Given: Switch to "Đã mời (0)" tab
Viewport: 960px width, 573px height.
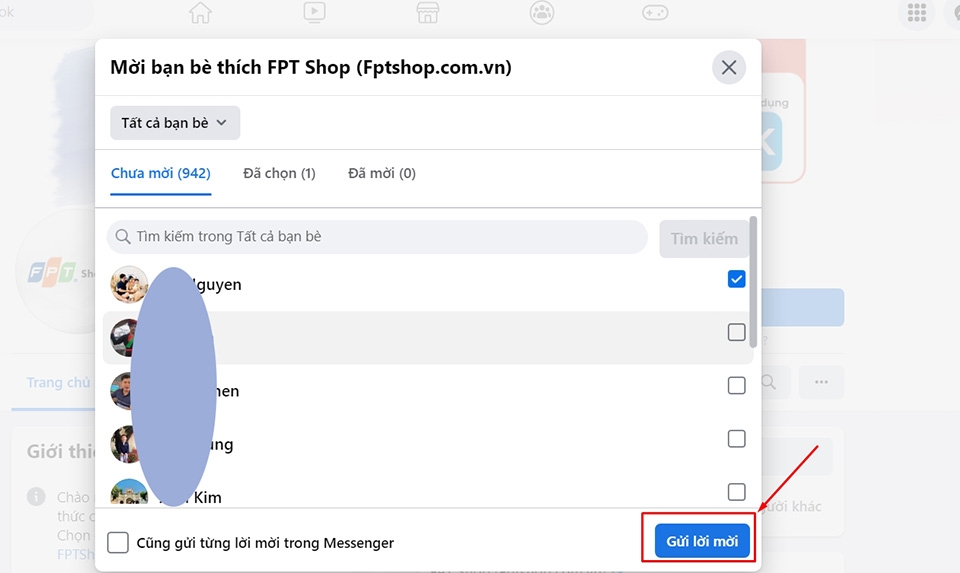Looking at the screenshot, I should 382,174.
